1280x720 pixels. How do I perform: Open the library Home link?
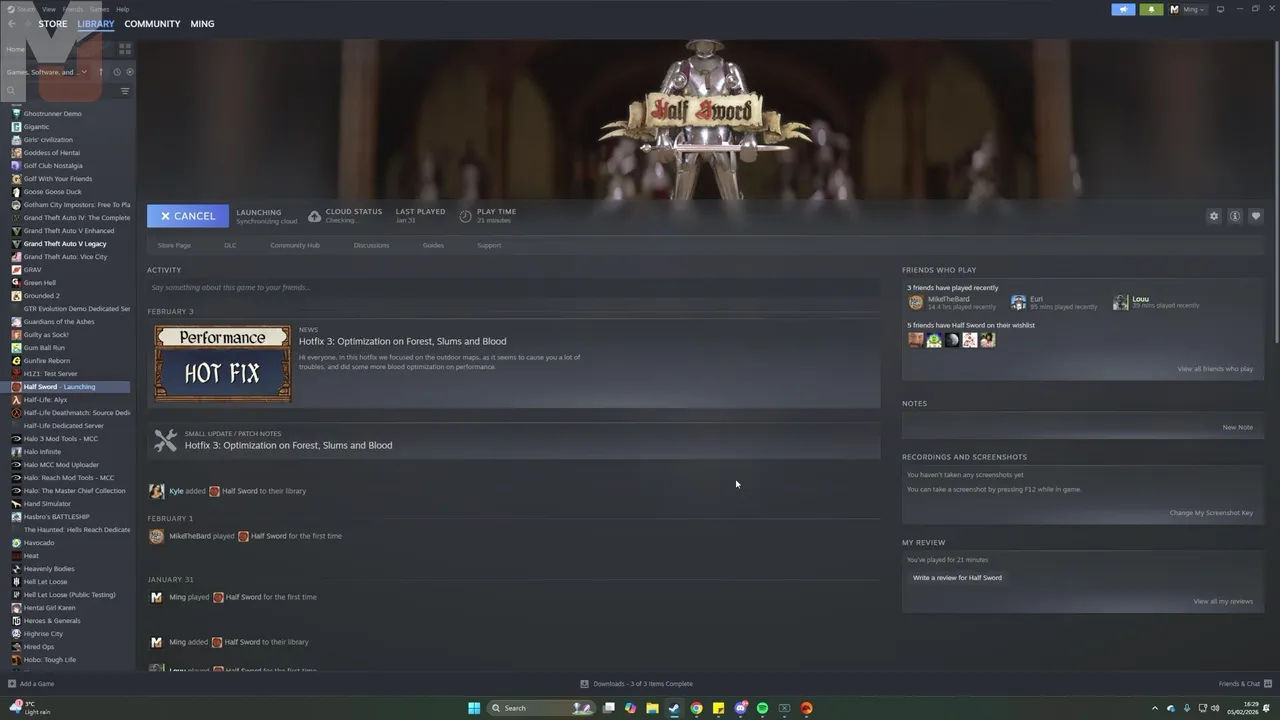click(x=15, y=49)
